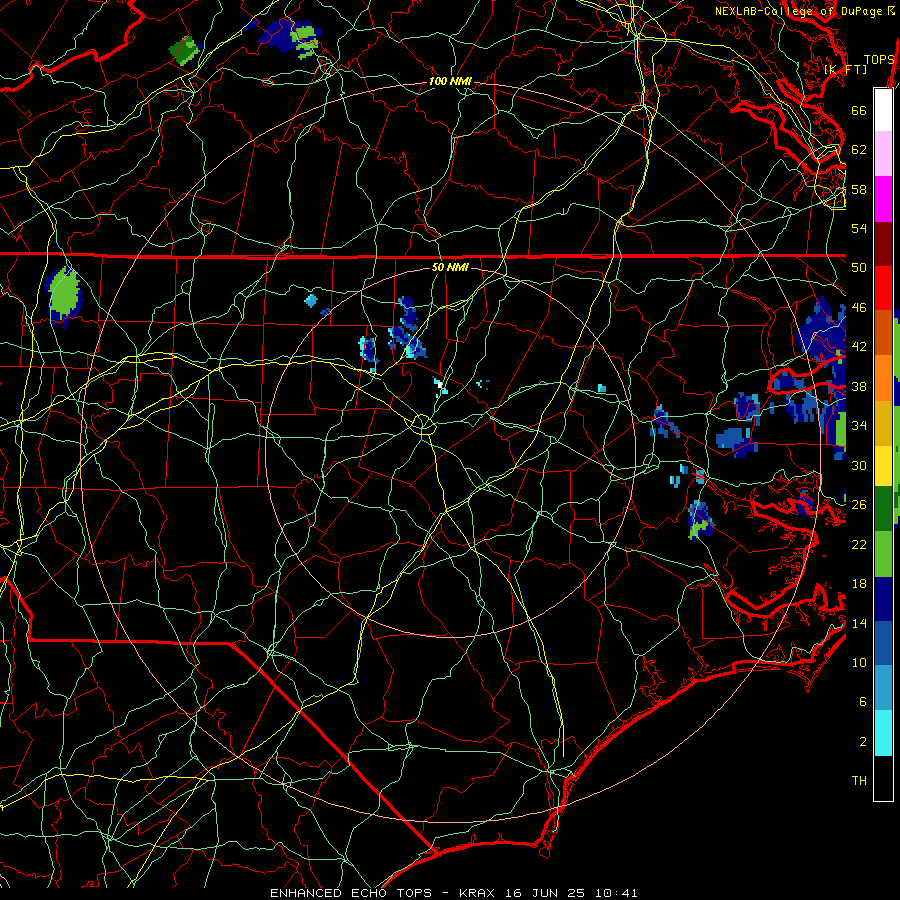Click the "NEXLAB-College of DuPage" credit text
Viewport: 900px width, 900px height.
(x=798, y=11)
